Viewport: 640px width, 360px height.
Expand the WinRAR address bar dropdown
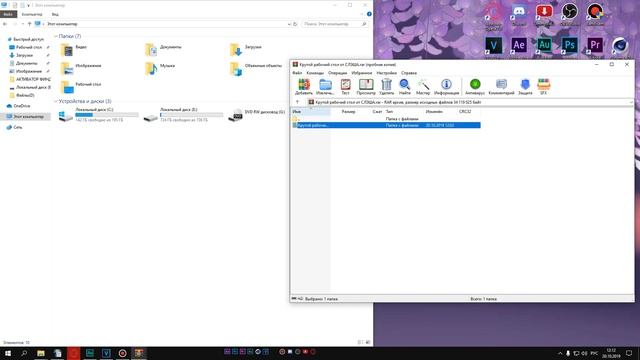631,102
